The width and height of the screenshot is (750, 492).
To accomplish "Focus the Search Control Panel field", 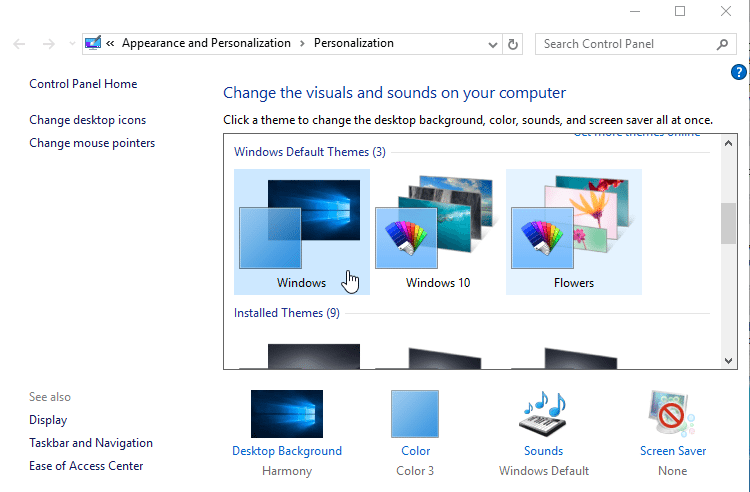I will 635,44.
